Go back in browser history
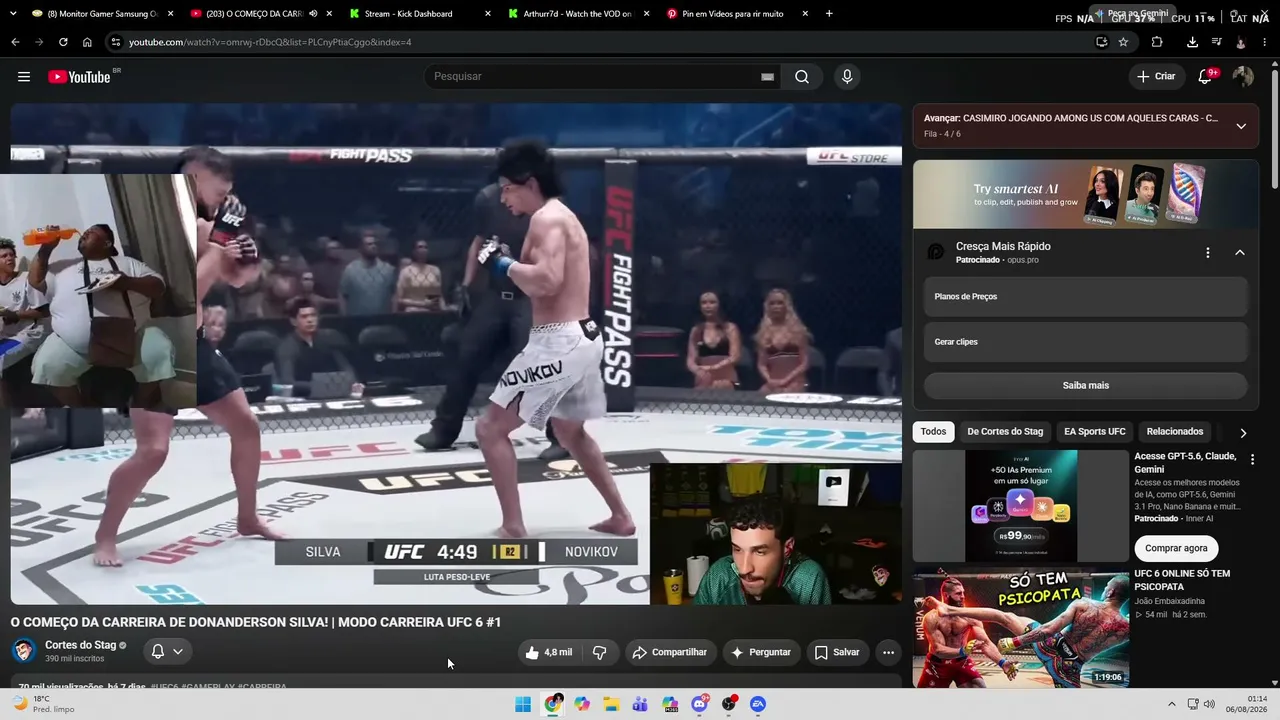The width and height of the screenshot is (1280, 720). (x=15, y=42)
